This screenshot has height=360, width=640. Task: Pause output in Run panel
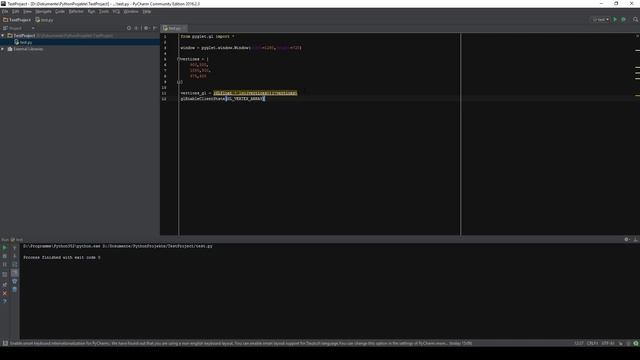click(5, 264)
